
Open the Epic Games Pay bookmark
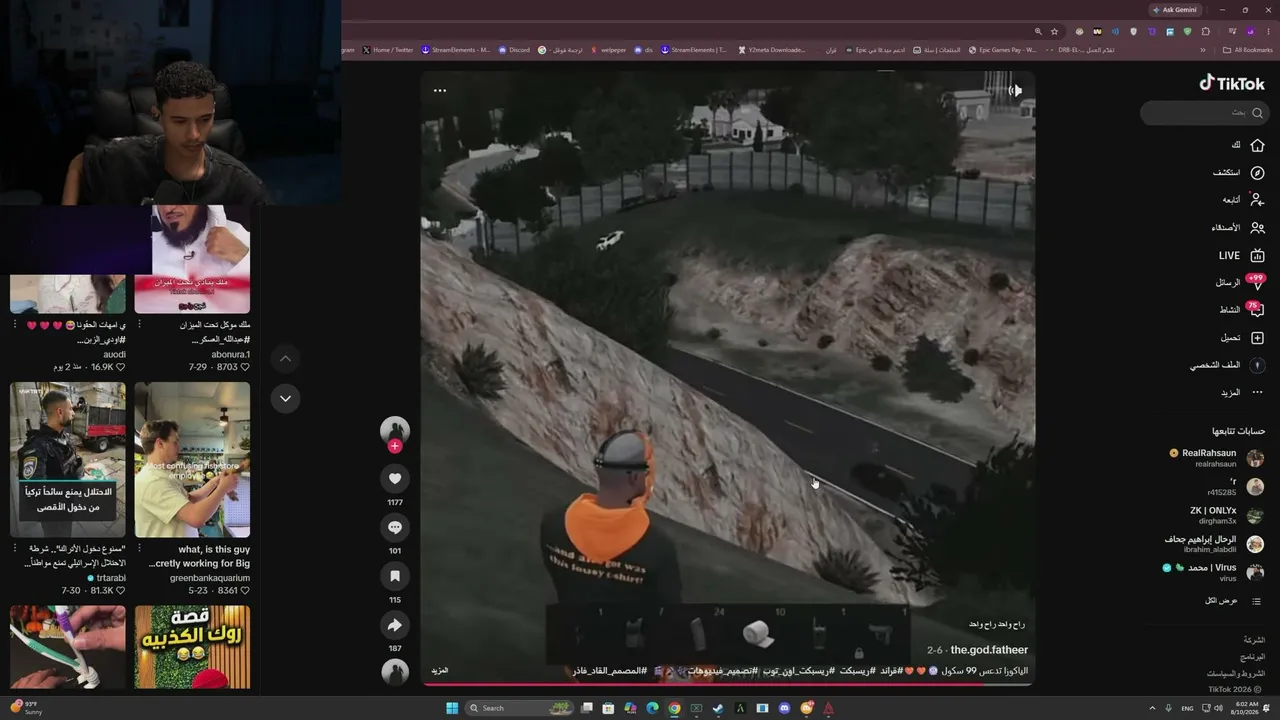tap(1003, 50)
